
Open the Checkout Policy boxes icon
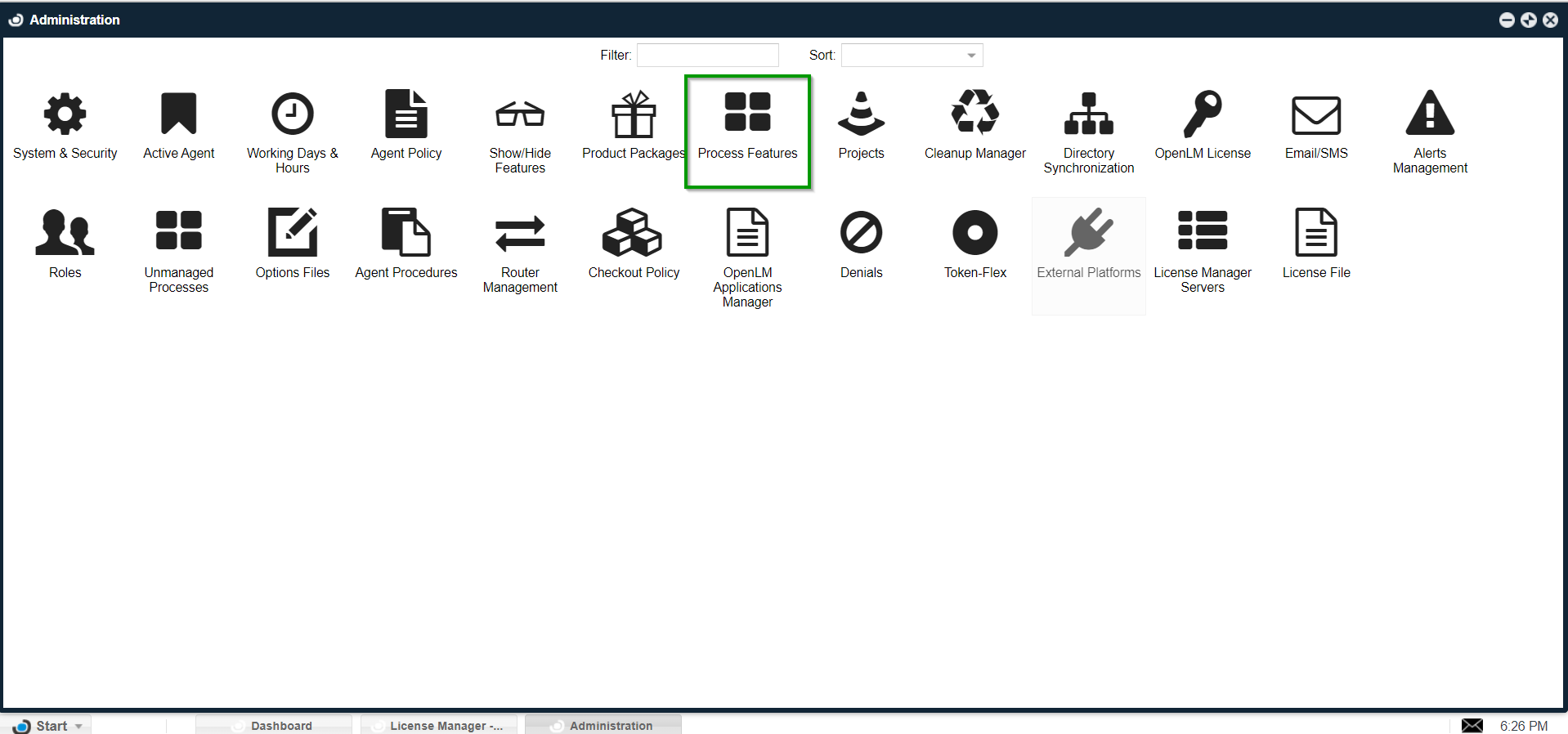coord(633,233)
